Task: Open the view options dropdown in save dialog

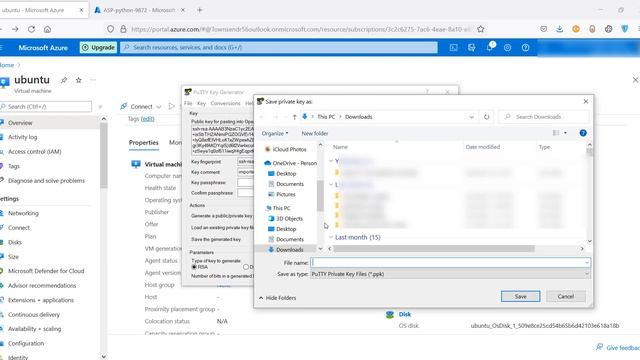Action: pos(565,133)
